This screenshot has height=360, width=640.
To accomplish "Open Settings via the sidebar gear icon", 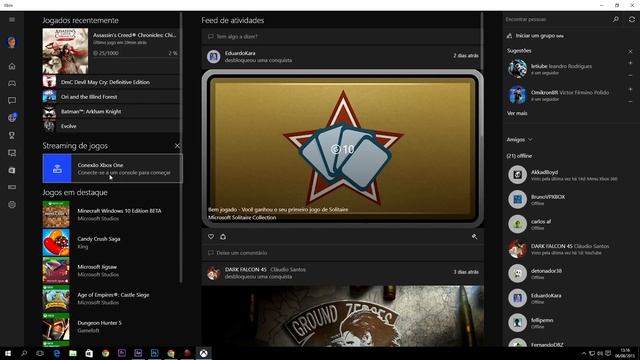I will tap(12, 204).
